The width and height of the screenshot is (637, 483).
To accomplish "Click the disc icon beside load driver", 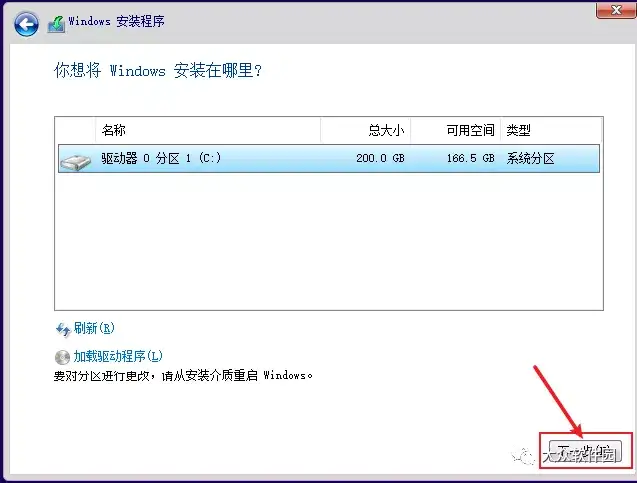I will coord(62,357).
